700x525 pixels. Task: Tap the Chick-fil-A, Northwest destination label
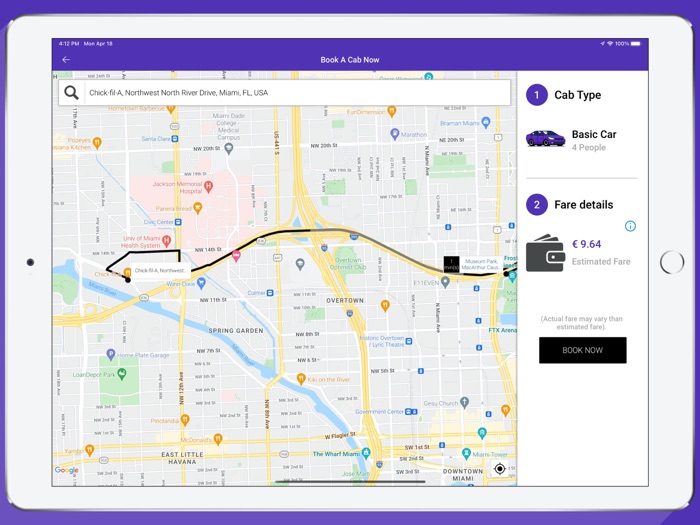tap(160, 270)
